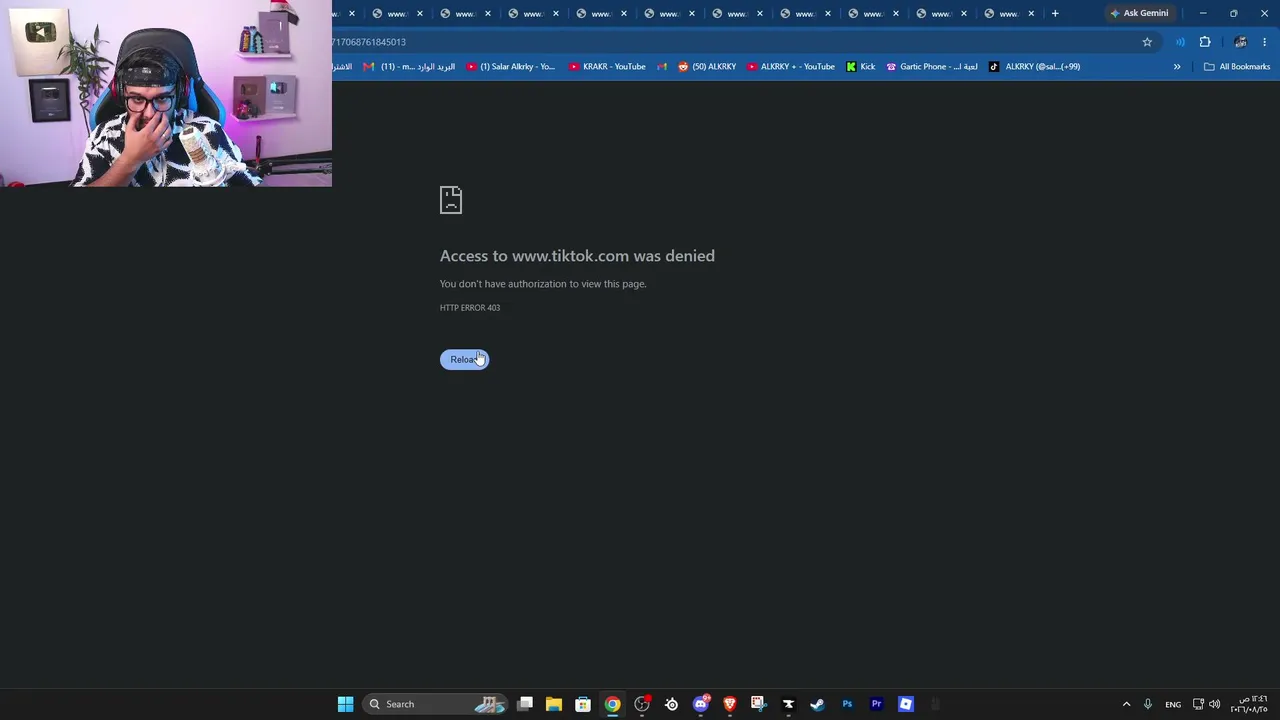Click the taskbar Search box
Screen dimensions: 1280x720
[435, 704]
